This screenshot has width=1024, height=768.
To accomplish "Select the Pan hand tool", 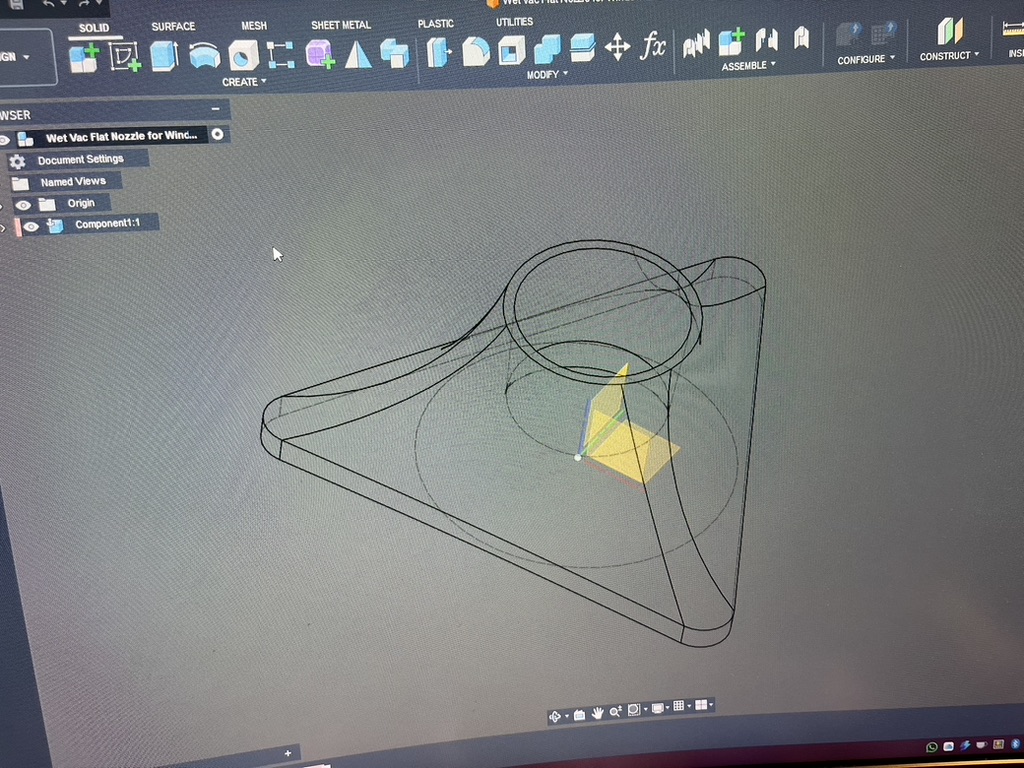I will [598, 712].
